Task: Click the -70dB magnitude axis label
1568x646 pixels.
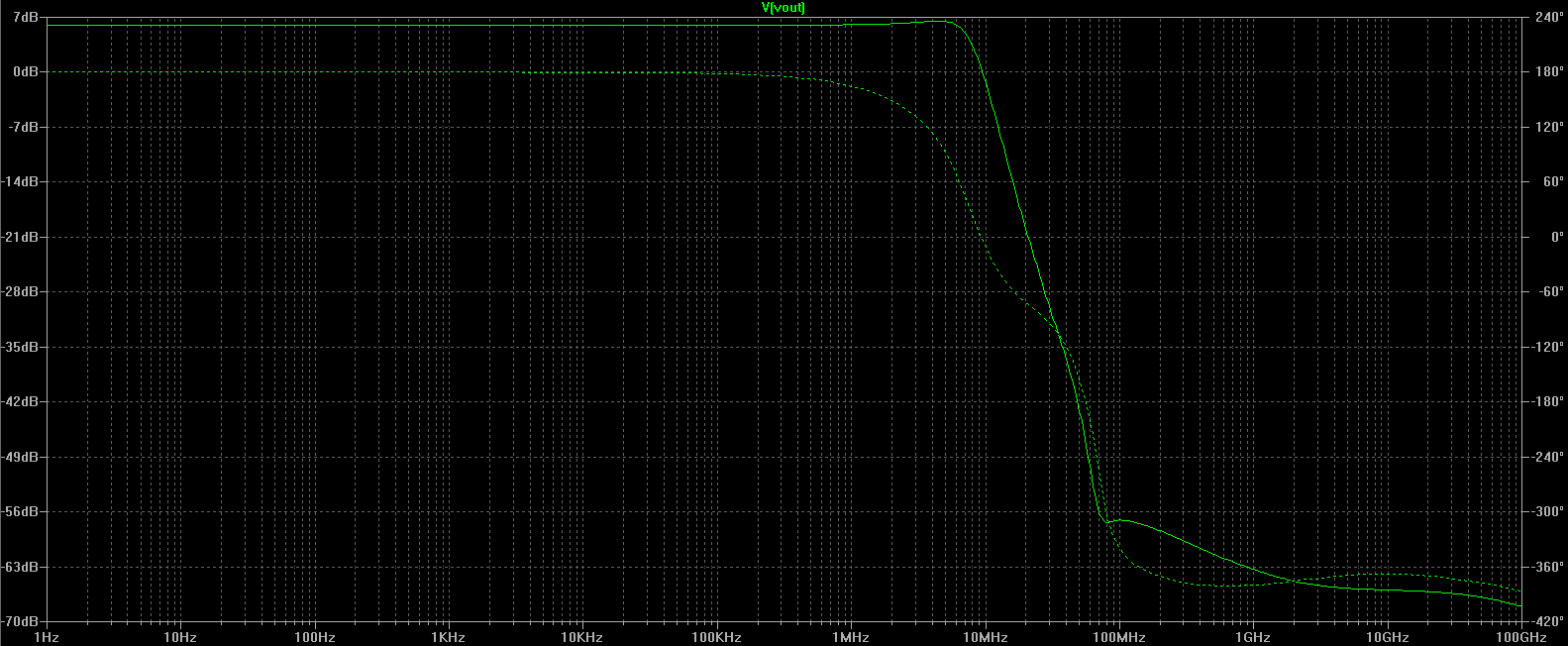Action: coord(22,621)
